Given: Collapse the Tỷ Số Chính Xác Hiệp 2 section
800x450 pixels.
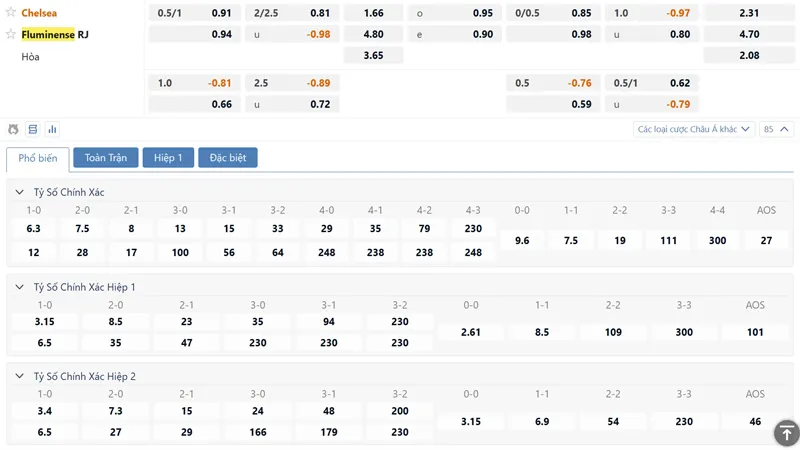Looking at the screenshot, I should [x=19, y=376].
